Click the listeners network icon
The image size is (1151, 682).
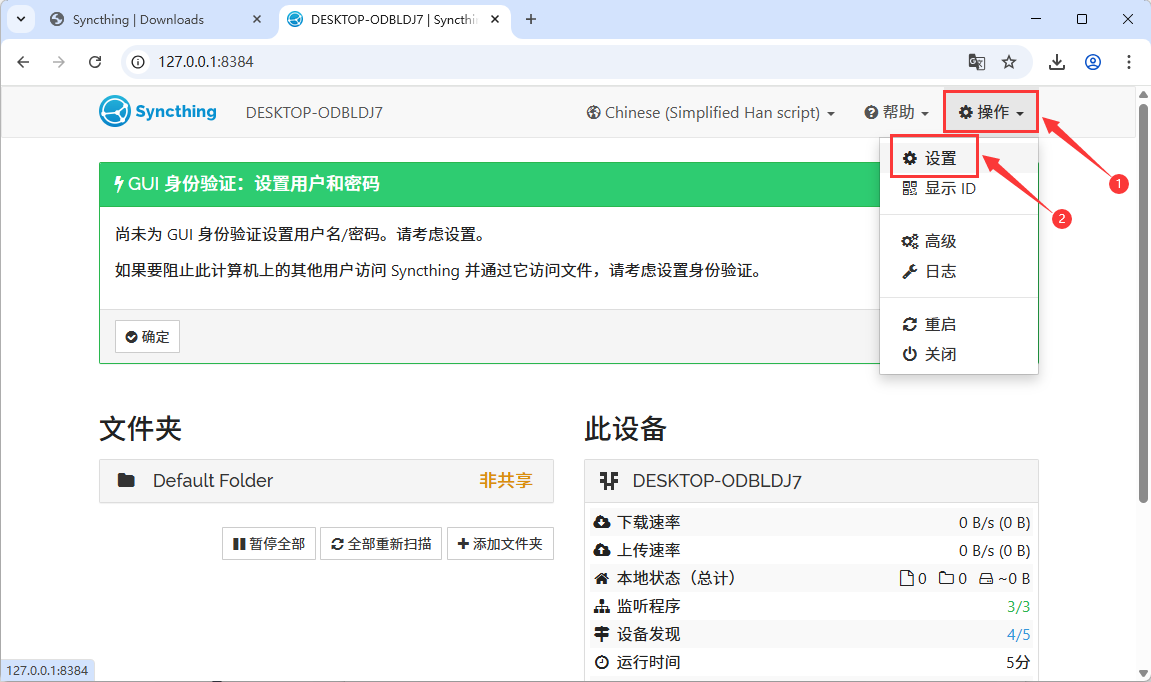click(602, 605)
